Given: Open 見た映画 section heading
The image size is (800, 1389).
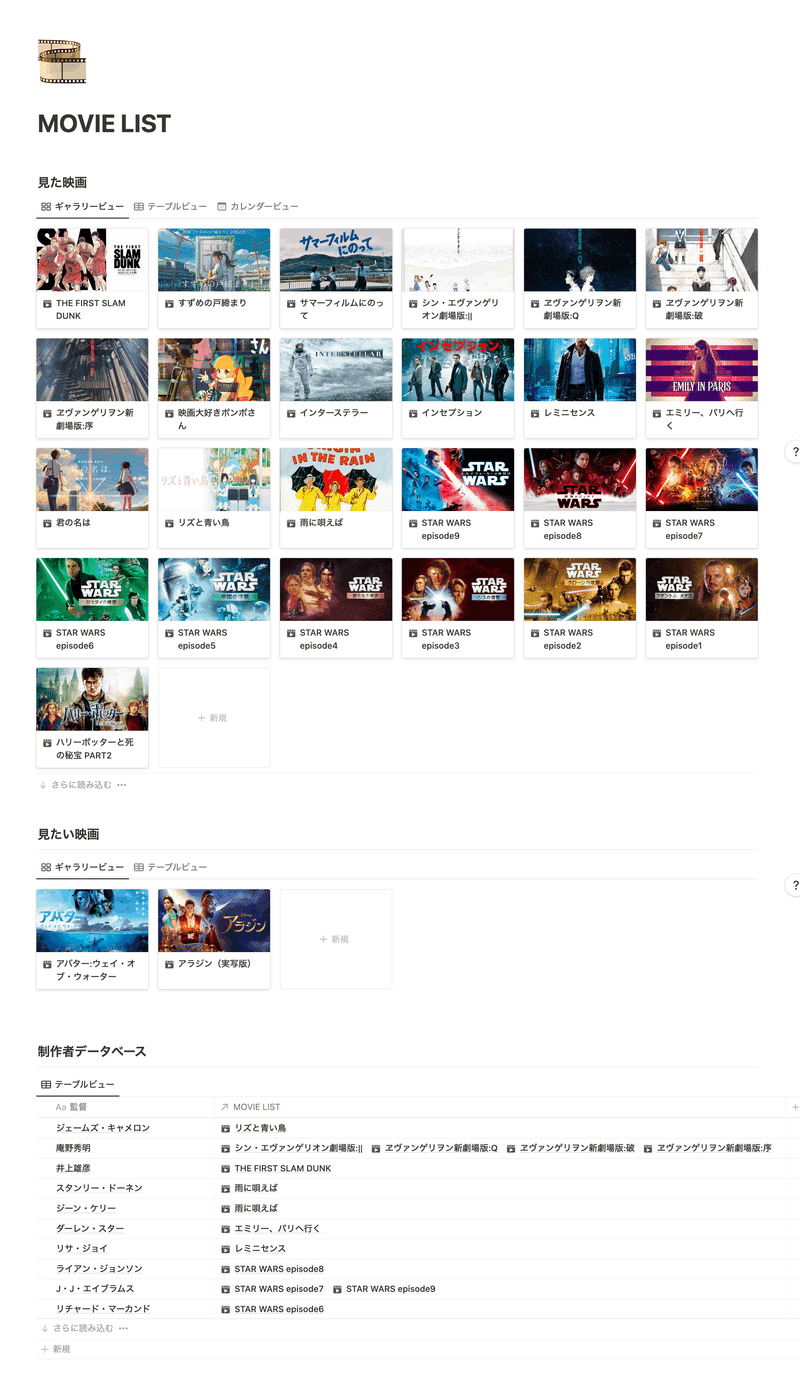Looking at the screenshot, I should [62, 182].
